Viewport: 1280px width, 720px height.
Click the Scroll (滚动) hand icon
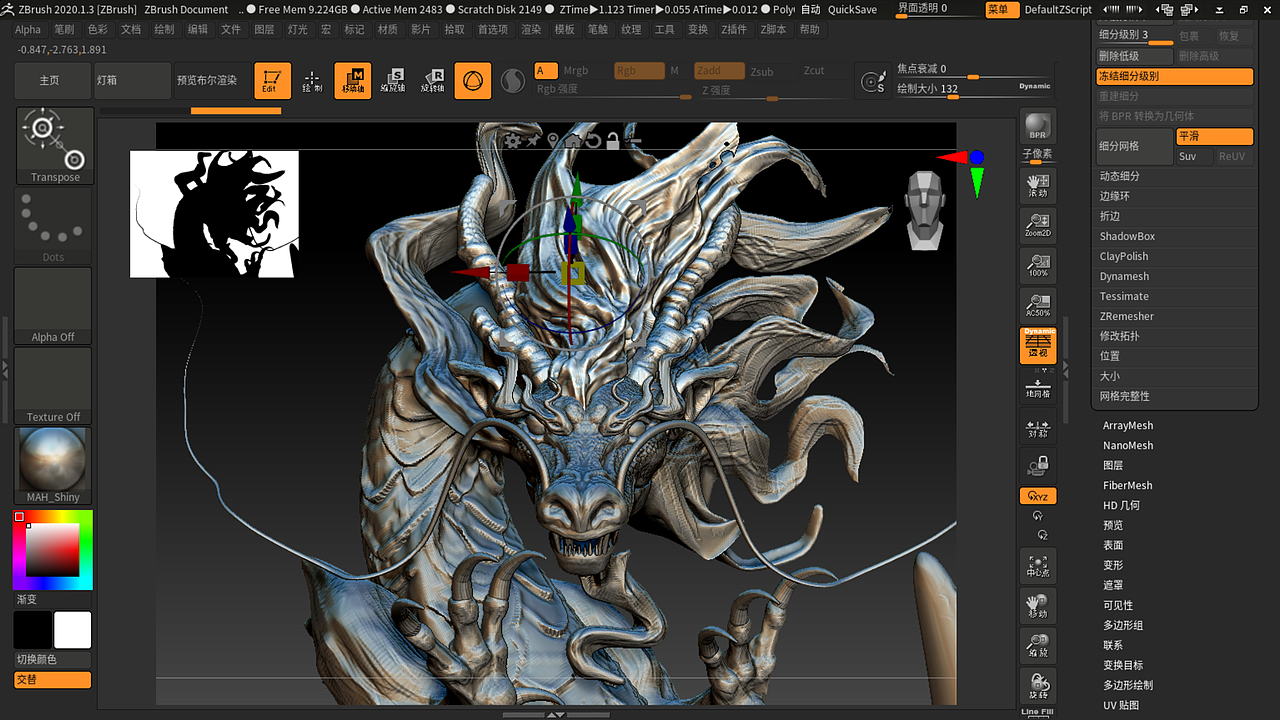[x=1038, y=185]
